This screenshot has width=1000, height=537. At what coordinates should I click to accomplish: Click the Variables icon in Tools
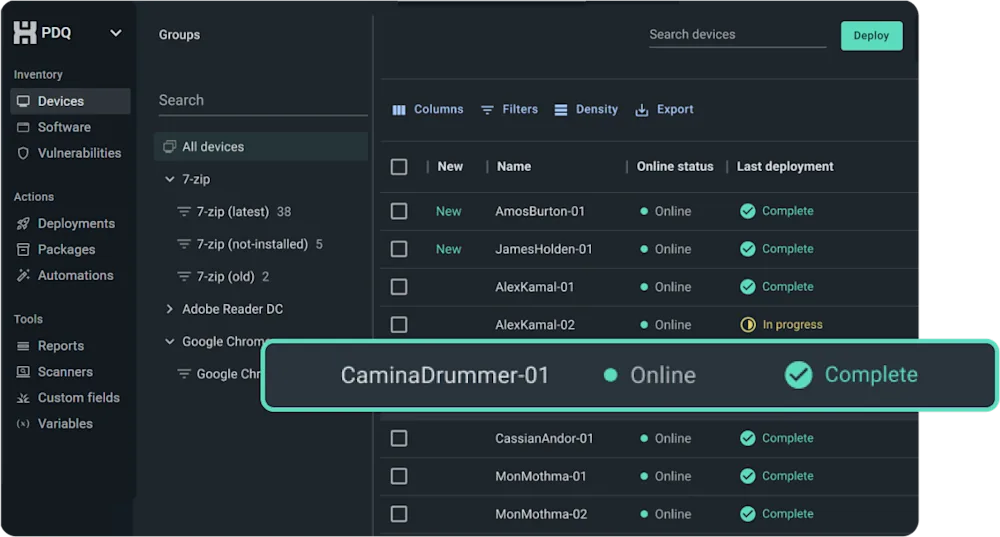[23, 423]
